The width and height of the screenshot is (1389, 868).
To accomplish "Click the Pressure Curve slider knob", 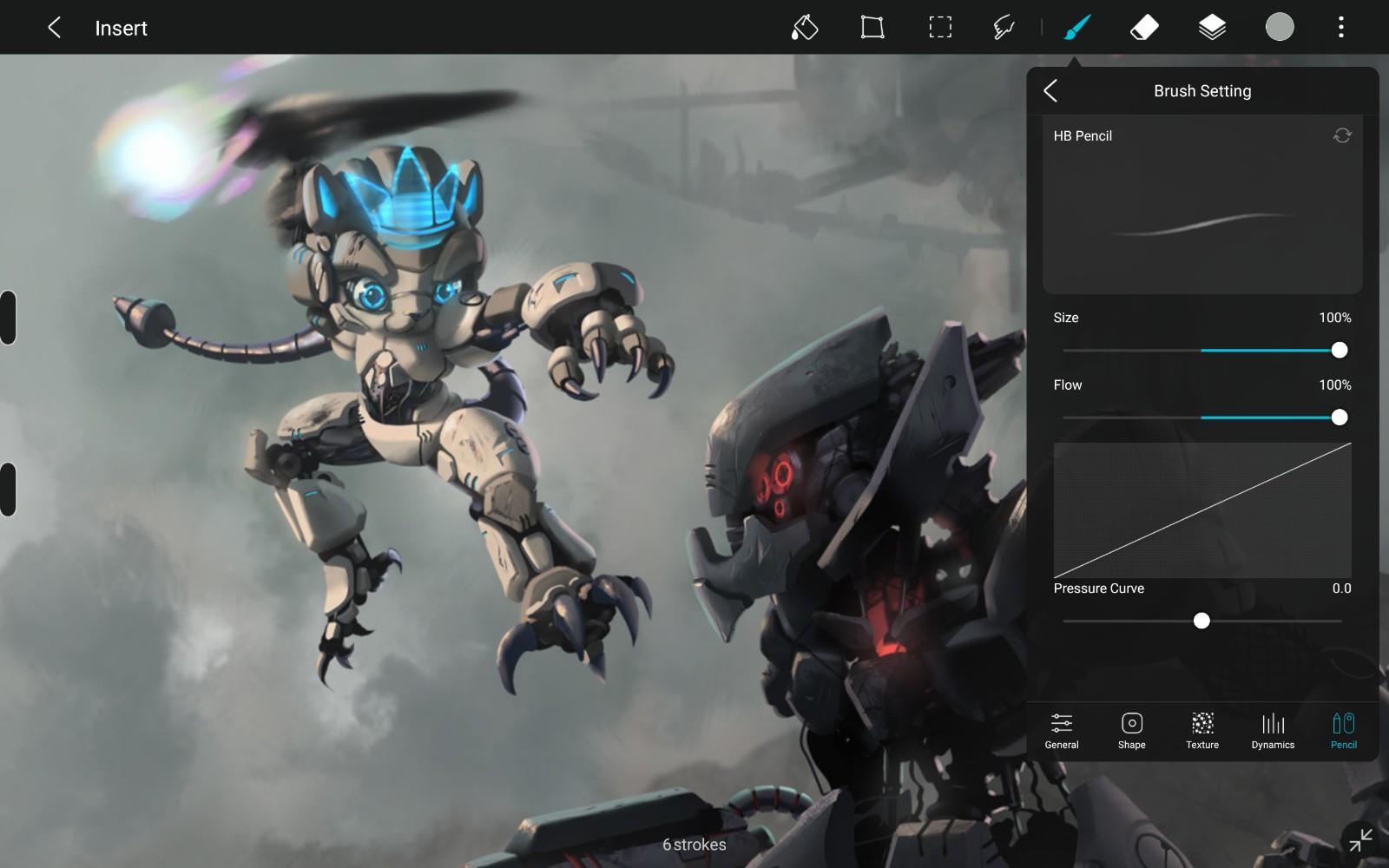I will (x=1201, y=621).
